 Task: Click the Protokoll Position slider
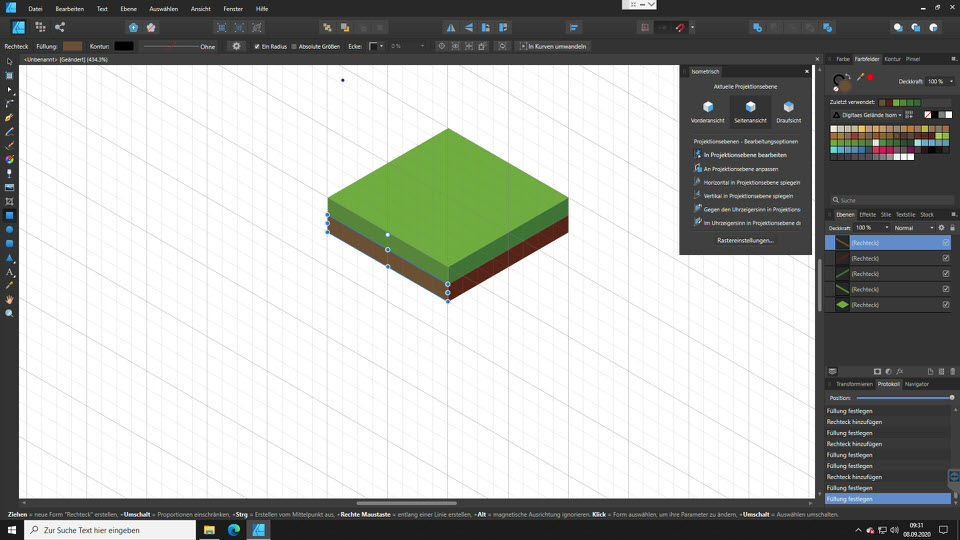pyautogui.click(x=904, y=398)
